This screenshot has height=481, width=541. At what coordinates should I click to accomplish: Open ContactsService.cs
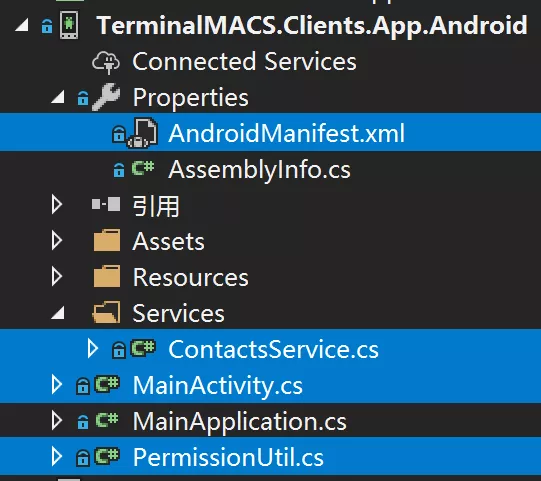pos(273,349)
